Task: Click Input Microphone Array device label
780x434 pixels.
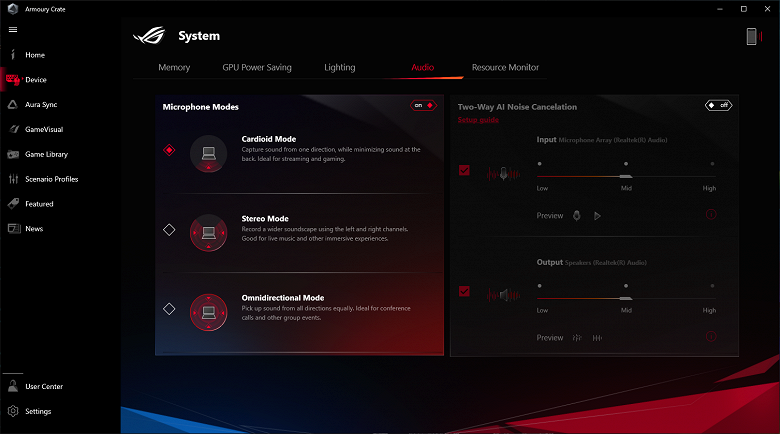Action: [x=613, y=140]
